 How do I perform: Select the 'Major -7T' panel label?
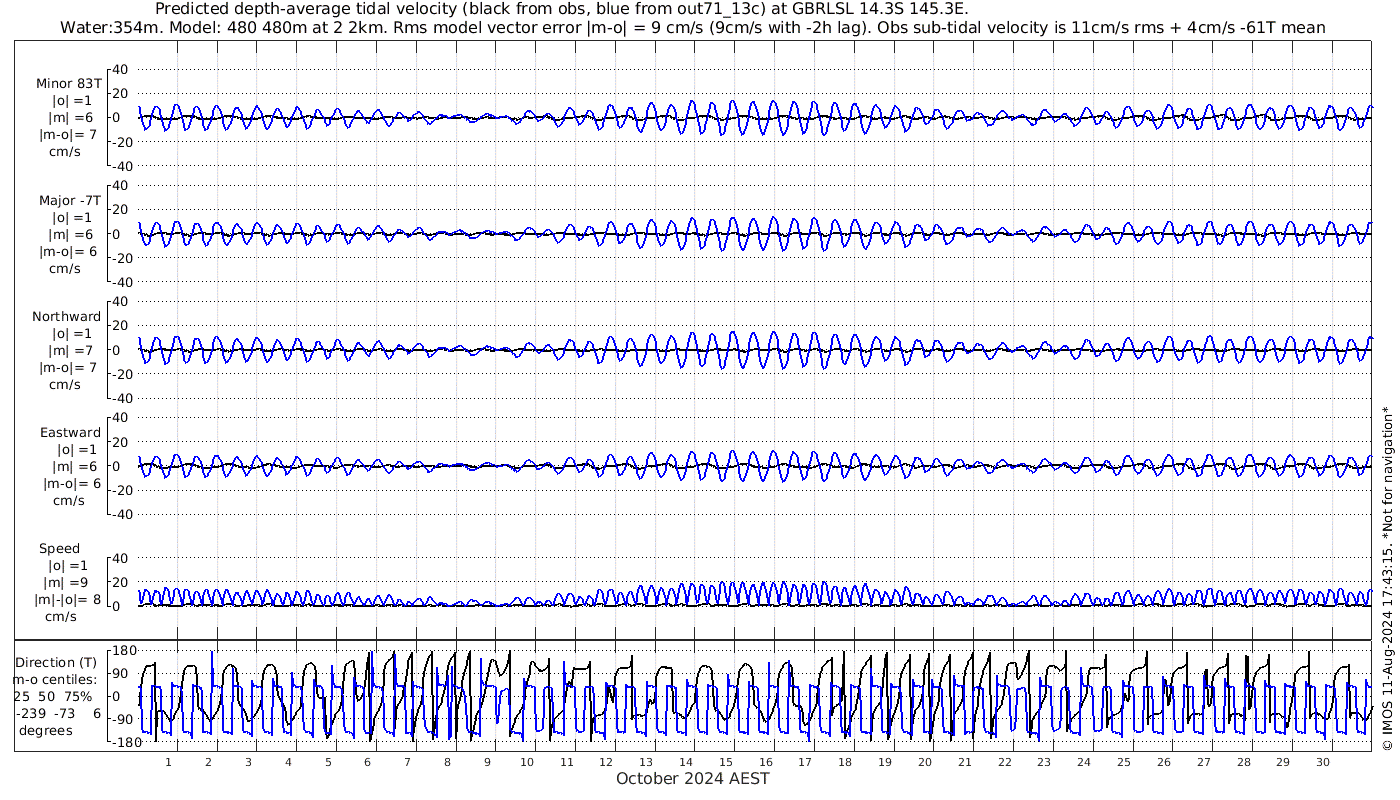coord(69,201)
